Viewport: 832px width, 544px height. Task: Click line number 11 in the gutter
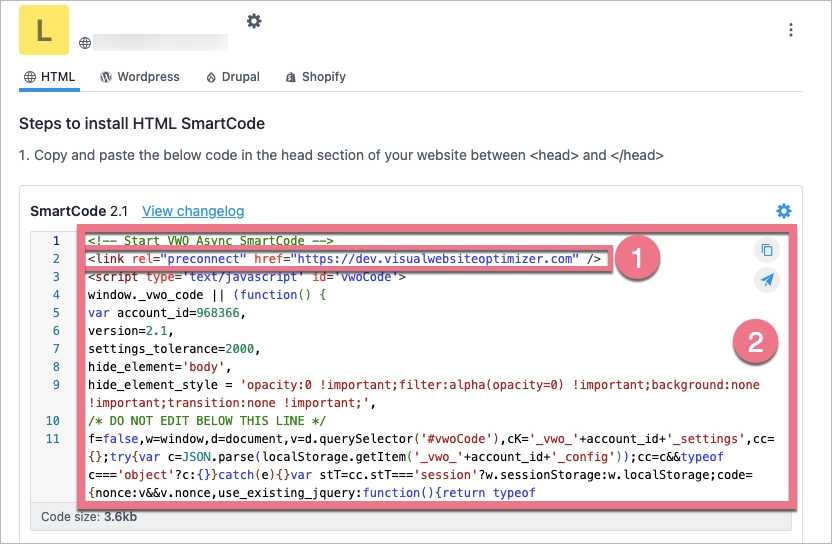53,439
